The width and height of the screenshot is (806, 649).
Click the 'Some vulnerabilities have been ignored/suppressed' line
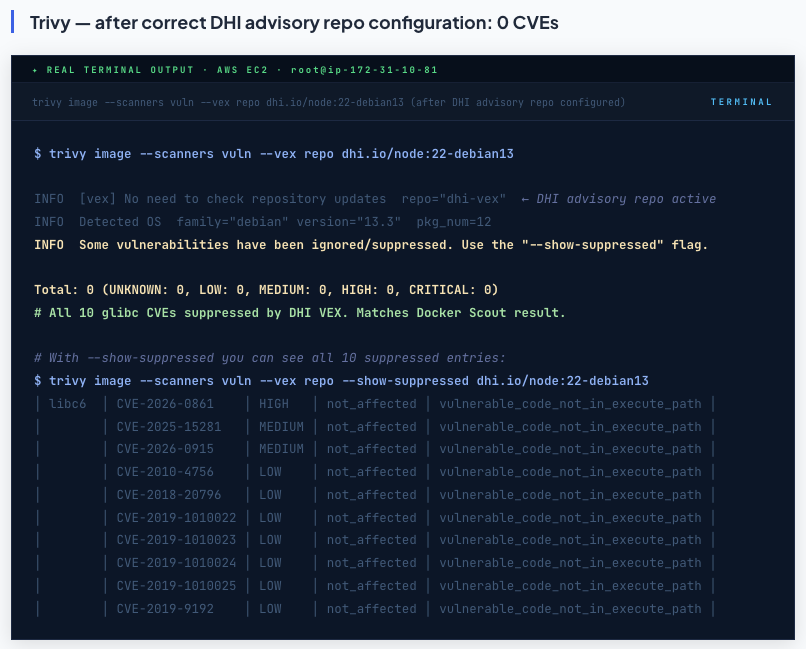coord(371,245)
